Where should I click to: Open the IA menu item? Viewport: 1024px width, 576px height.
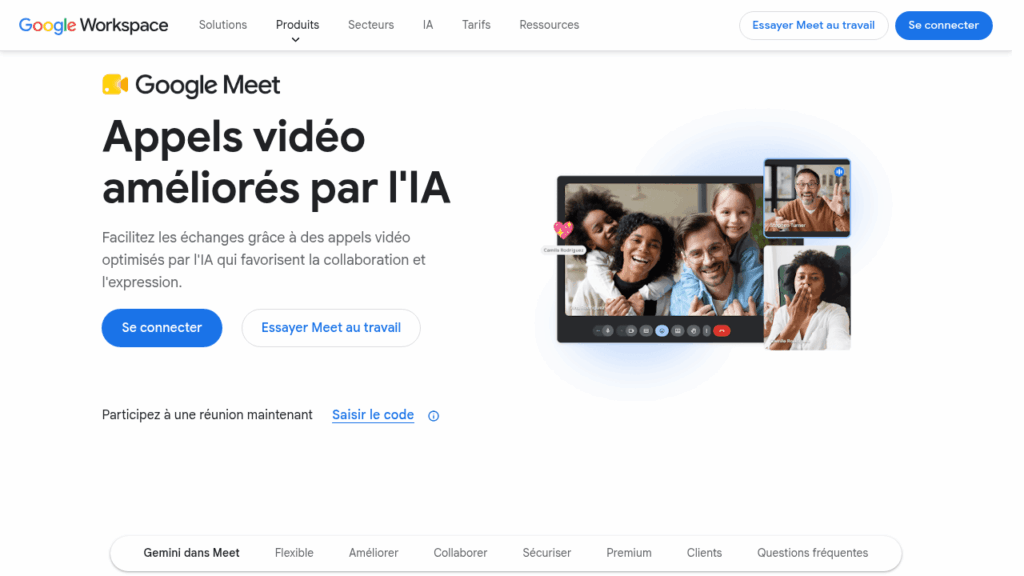(x=428, y=25)
